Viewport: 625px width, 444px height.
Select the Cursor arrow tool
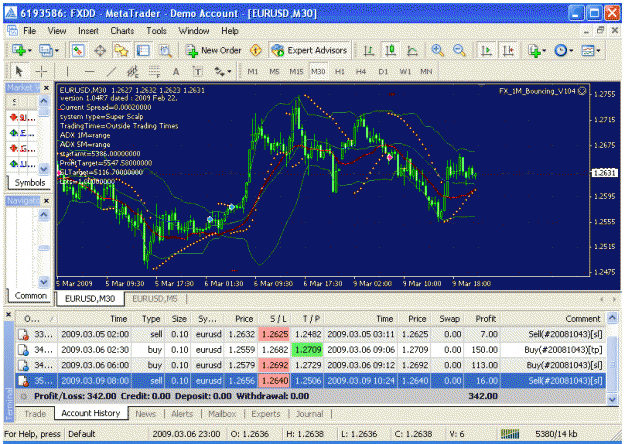point(19,72)
